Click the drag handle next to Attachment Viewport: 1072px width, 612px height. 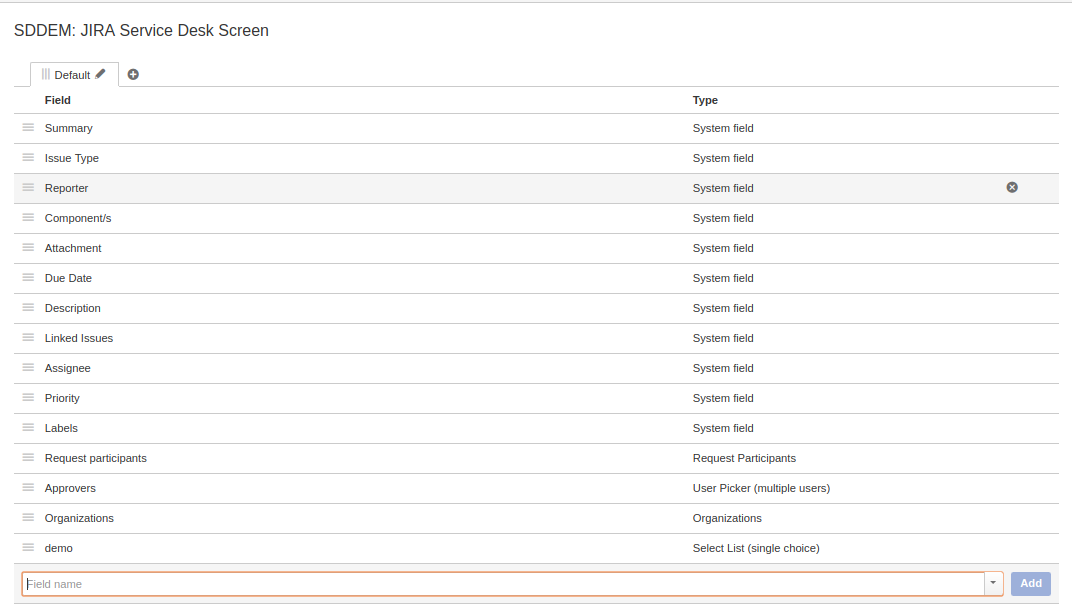pos(28,247)
